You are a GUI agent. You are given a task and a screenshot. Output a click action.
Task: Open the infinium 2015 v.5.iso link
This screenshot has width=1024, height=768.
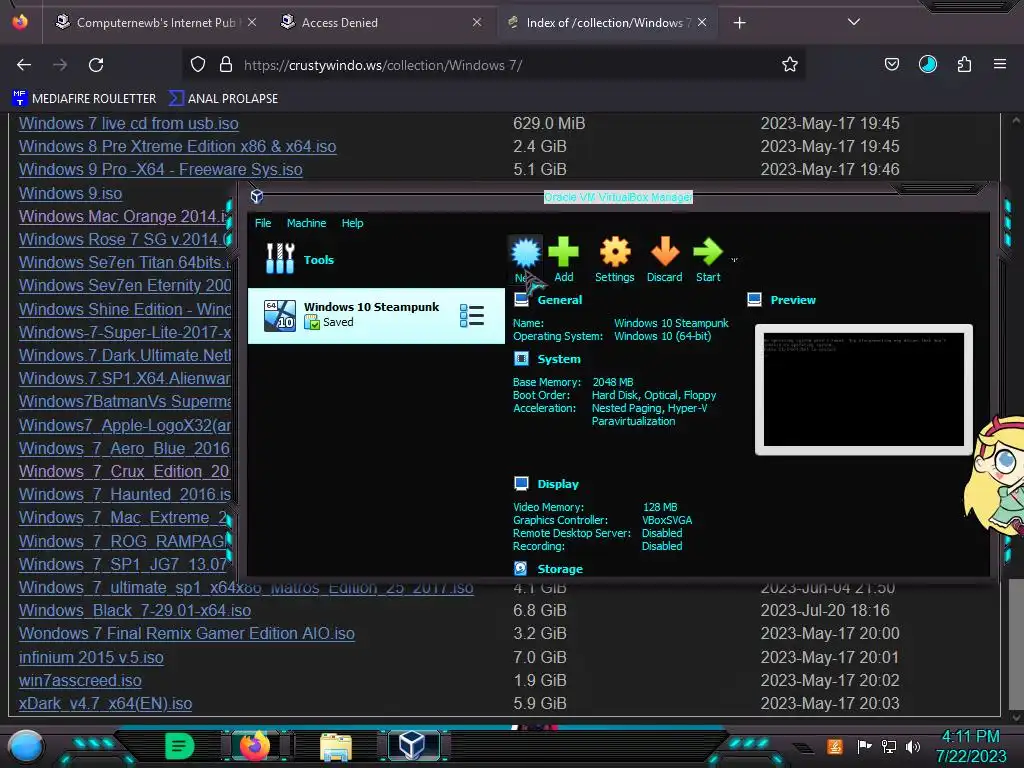click(x=91, y=657)
